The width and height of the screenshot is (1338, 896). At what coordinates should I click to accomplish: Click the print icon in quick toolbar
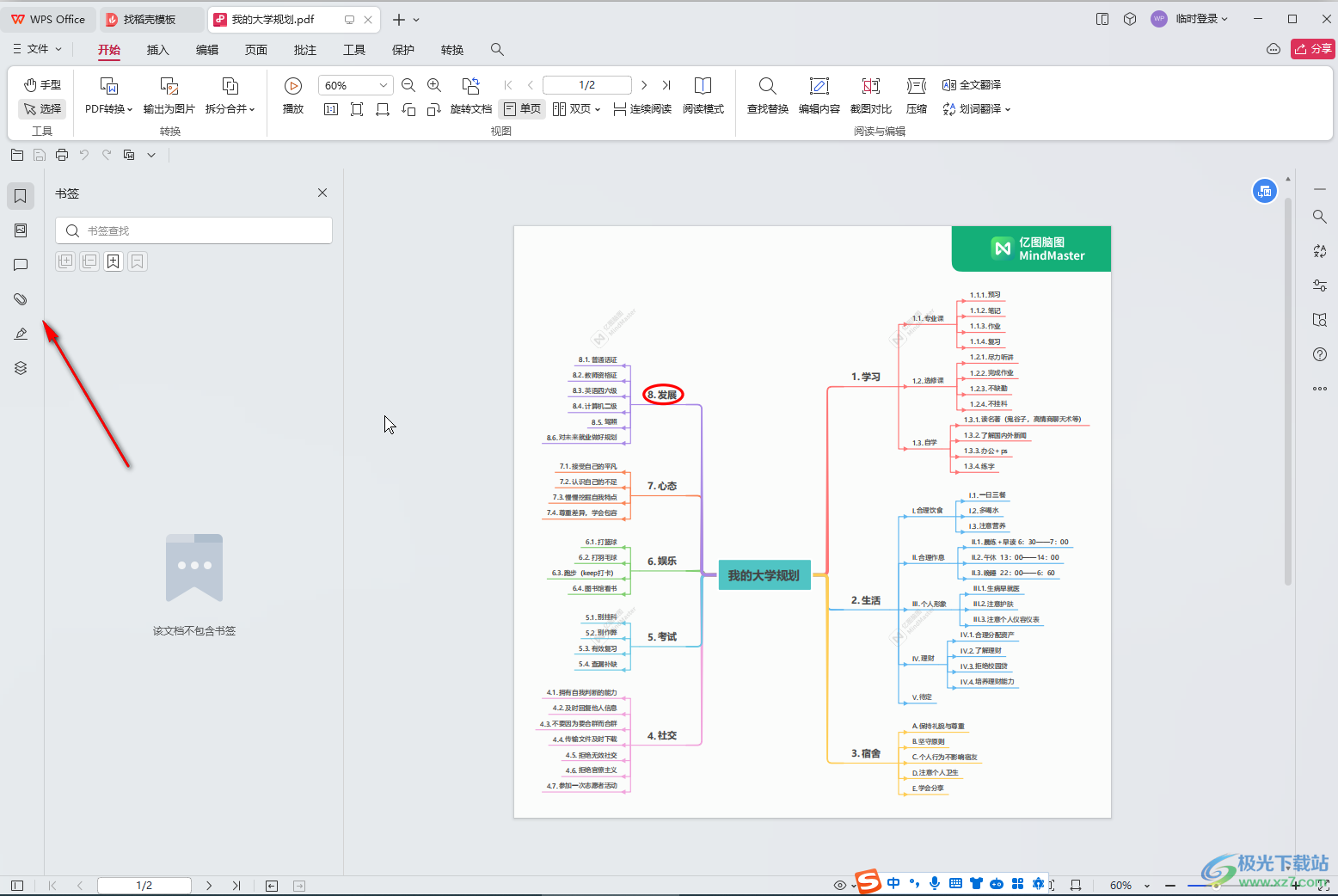(62, 155)
